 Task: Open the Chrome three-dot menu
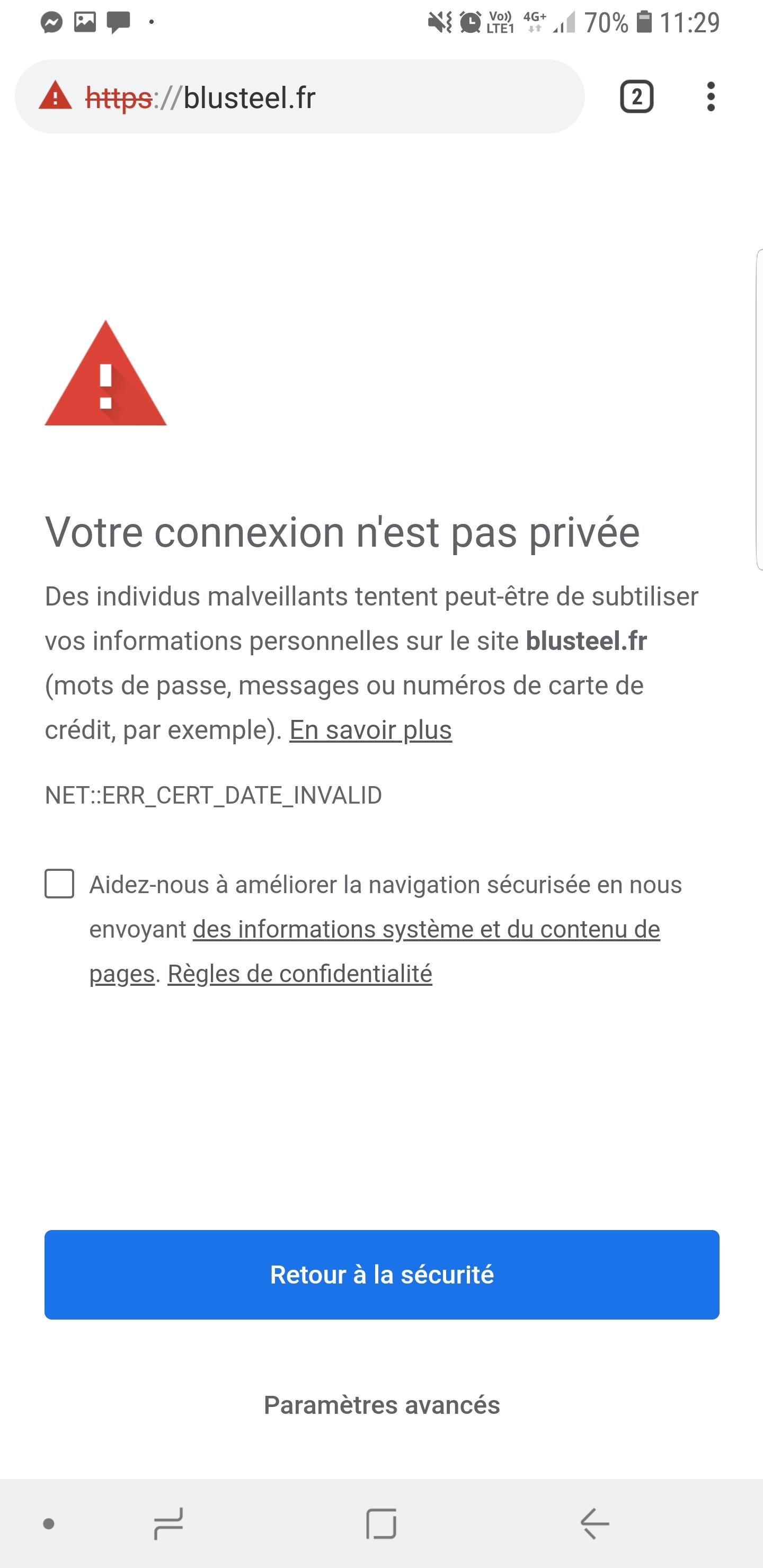pyautogui.click(x=710, y=97)
